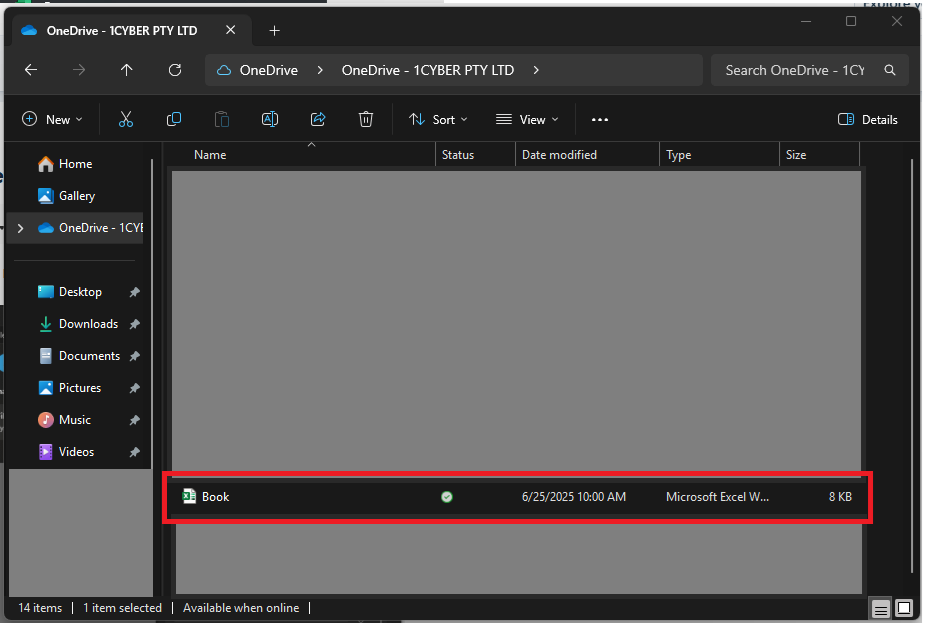The width and height of the screenshot is (929, 624).
Task: Go back with the left arrow
Action: pyautogui.click(x=31, y=70)
